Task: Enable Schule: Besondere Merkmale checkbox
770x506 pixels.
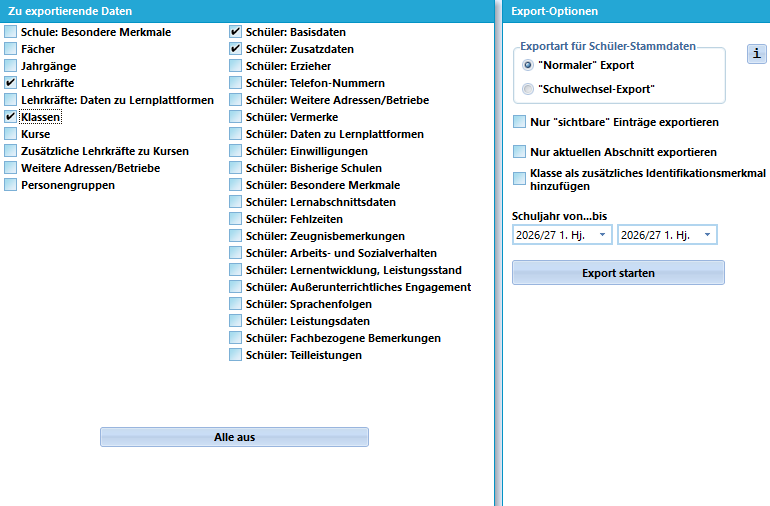Action: [x=10, y=32]
